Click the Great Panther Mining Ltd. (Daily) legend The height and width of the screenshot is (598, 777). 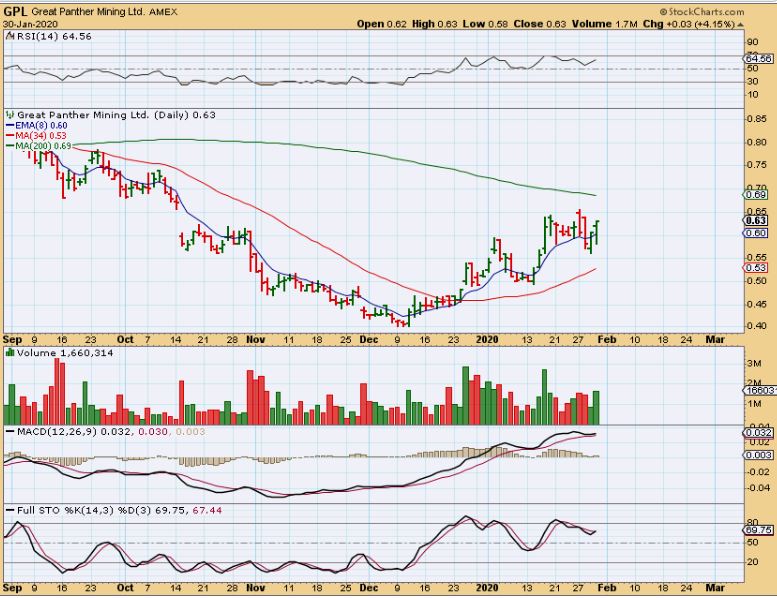[116, 115]
